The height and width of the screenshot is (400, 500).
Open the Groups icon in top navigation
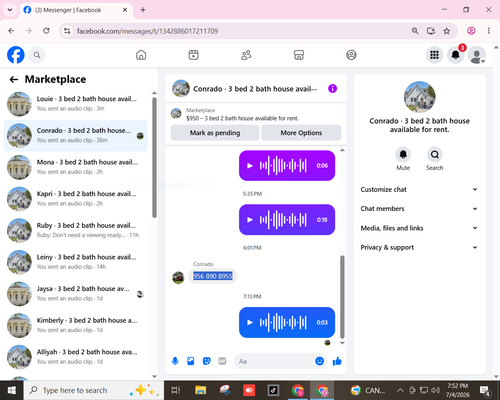[x=351, y=55]
